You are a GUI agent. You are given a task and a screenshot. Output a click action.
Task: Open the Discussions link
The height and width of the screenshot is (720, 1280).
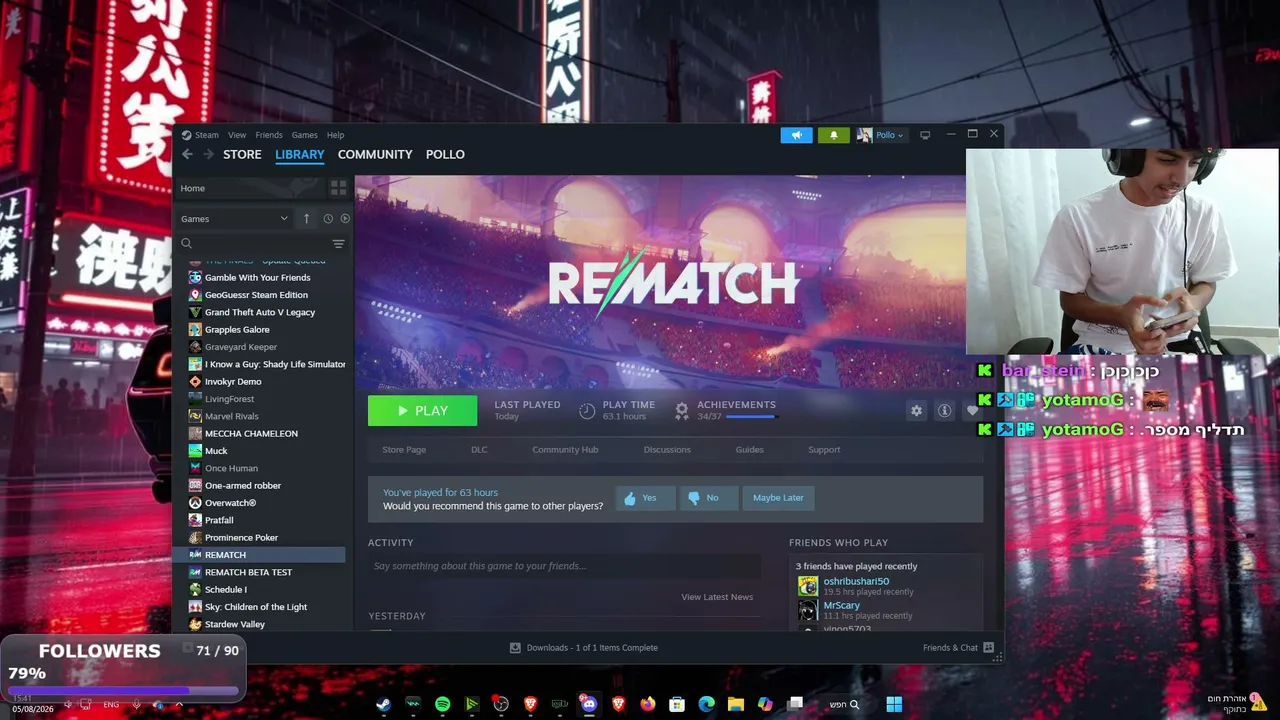[x=667, y=450]
